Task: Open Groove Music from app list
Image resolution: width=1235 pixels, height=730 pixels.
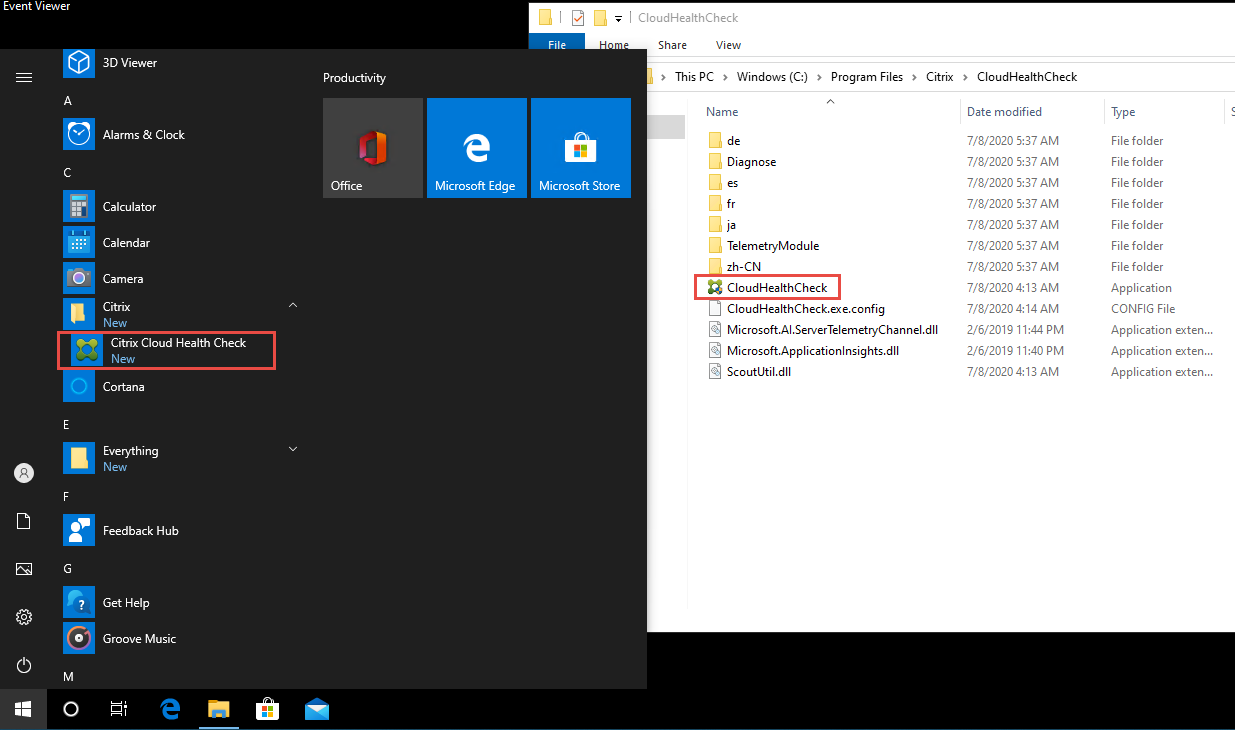Action: [x=139, y=639]
